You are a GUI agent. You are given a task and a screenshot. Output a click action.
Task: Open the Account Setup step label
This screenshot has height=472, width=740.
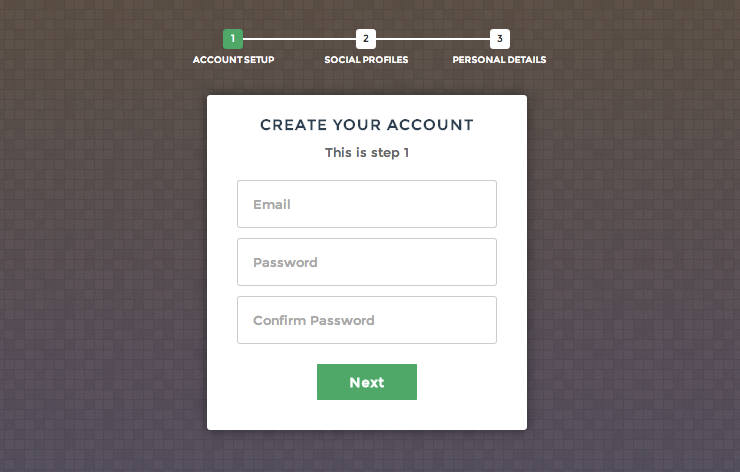[233, 60]
